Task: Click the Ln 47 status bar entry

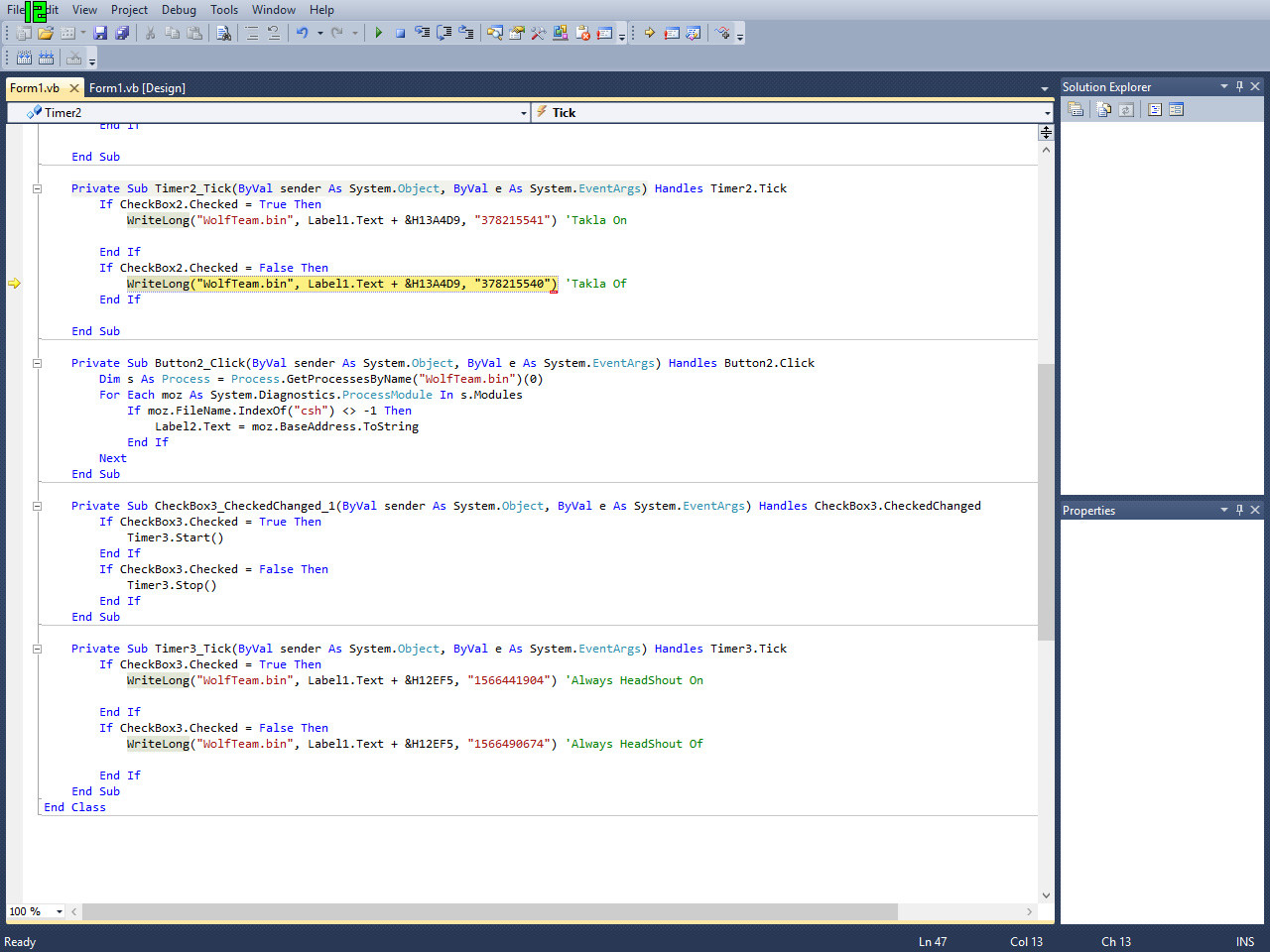Action: pos(933,942)
